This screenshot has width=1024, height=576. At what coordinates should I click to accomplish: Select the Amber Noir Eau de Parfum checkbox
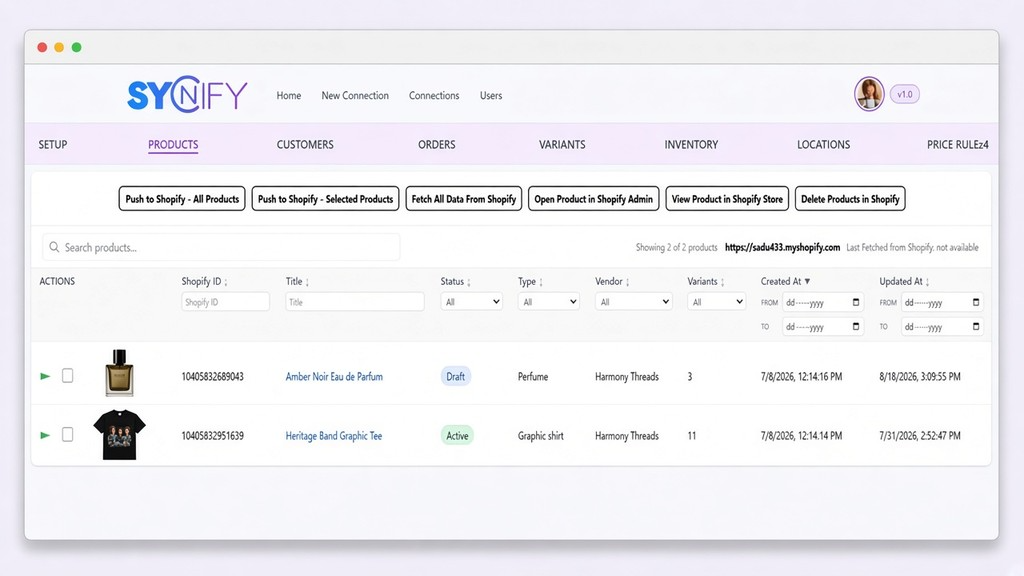67,376
